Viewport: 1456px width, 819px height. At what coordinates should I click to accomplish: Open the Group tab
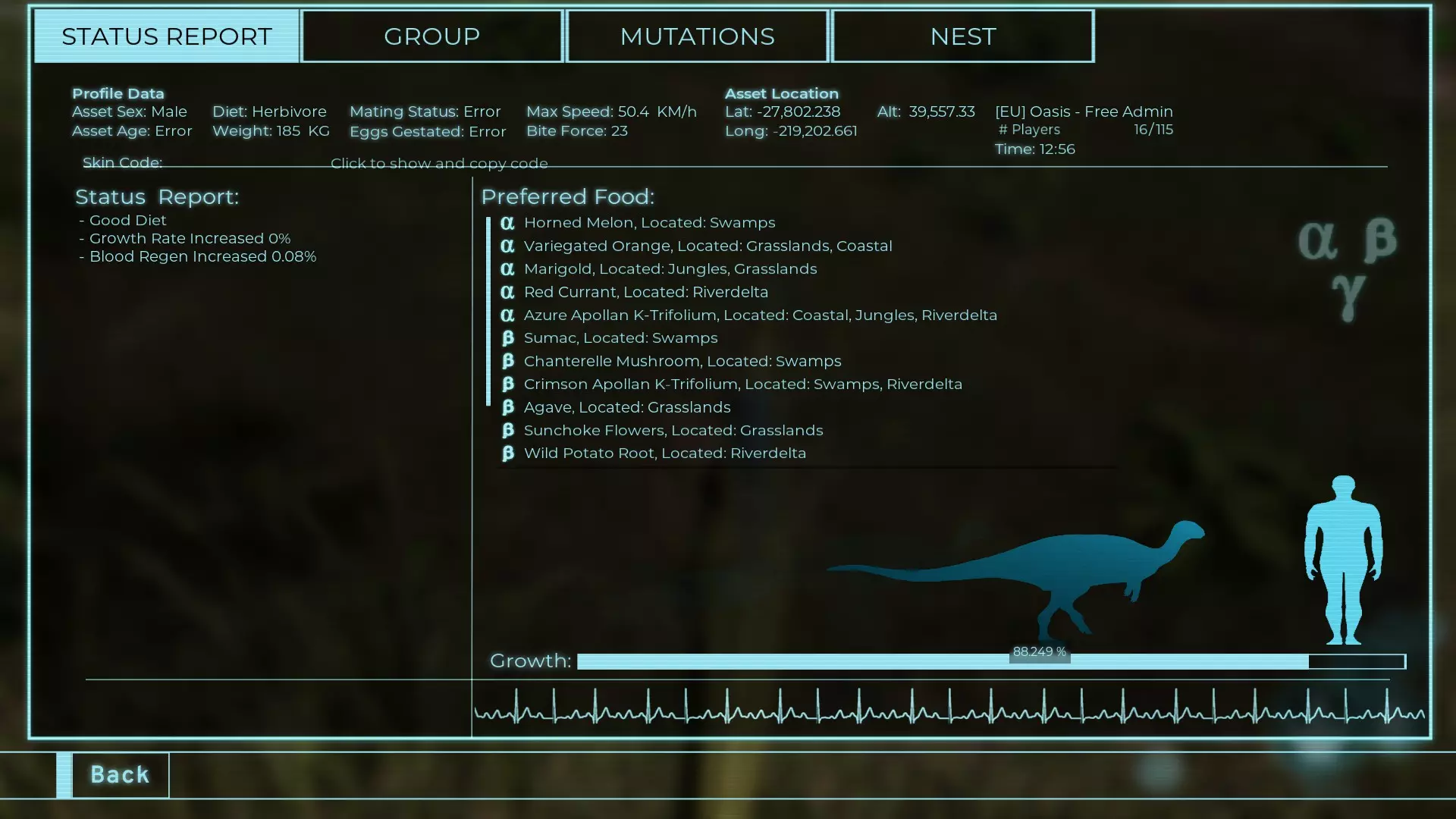click(431, 36)
